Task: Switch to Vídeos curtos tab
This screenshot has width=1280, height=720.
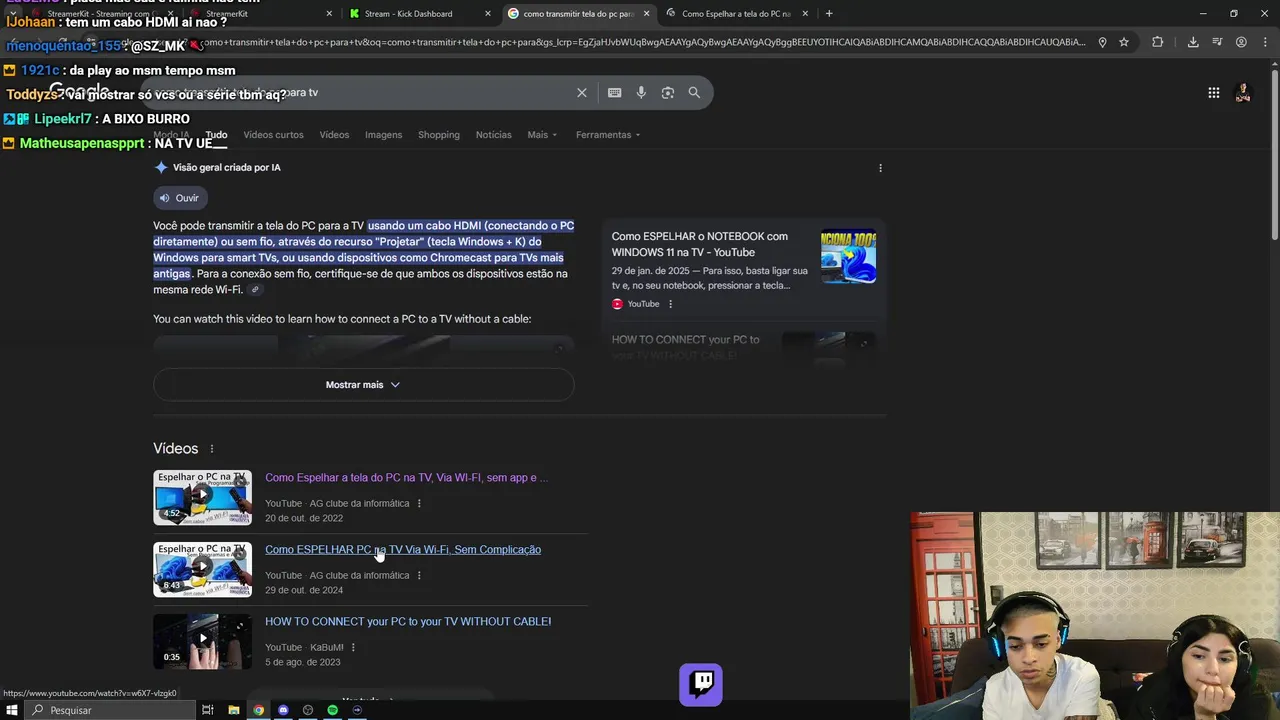Action: pyautogui.click(x=273, y=135)
